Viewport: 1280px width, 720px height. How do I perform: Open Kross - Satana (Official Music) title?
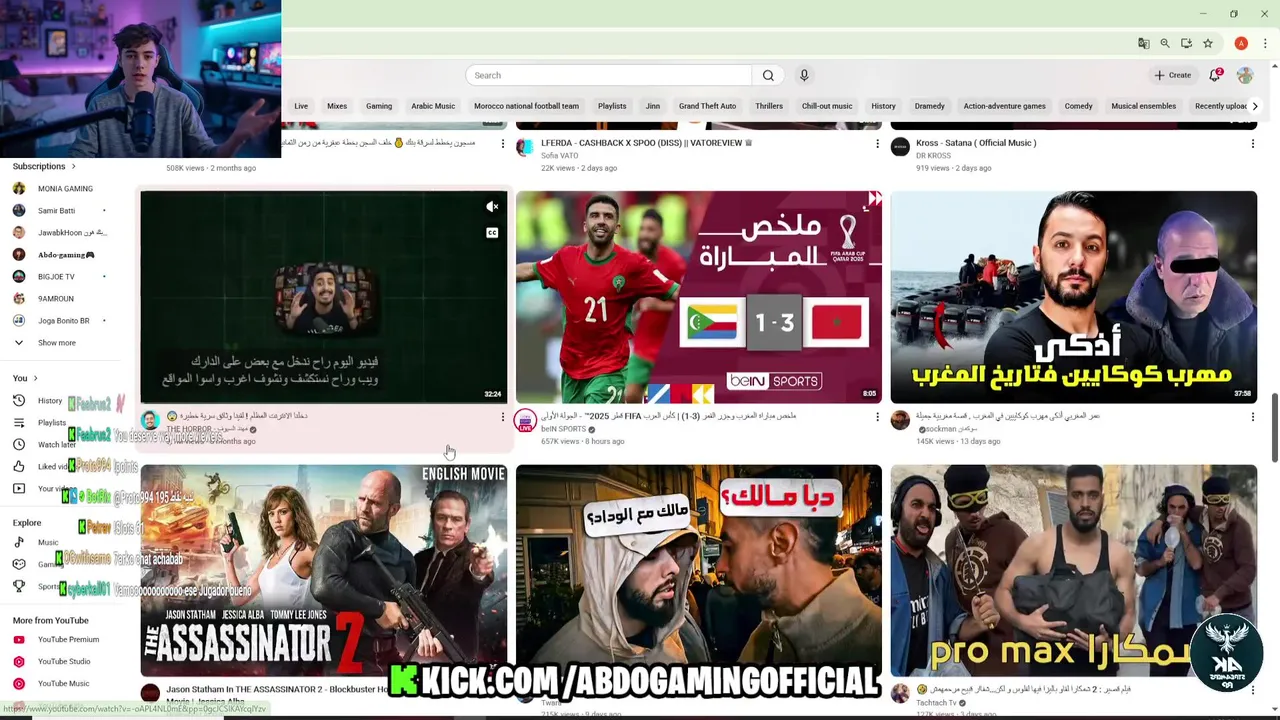pos(976,143)
